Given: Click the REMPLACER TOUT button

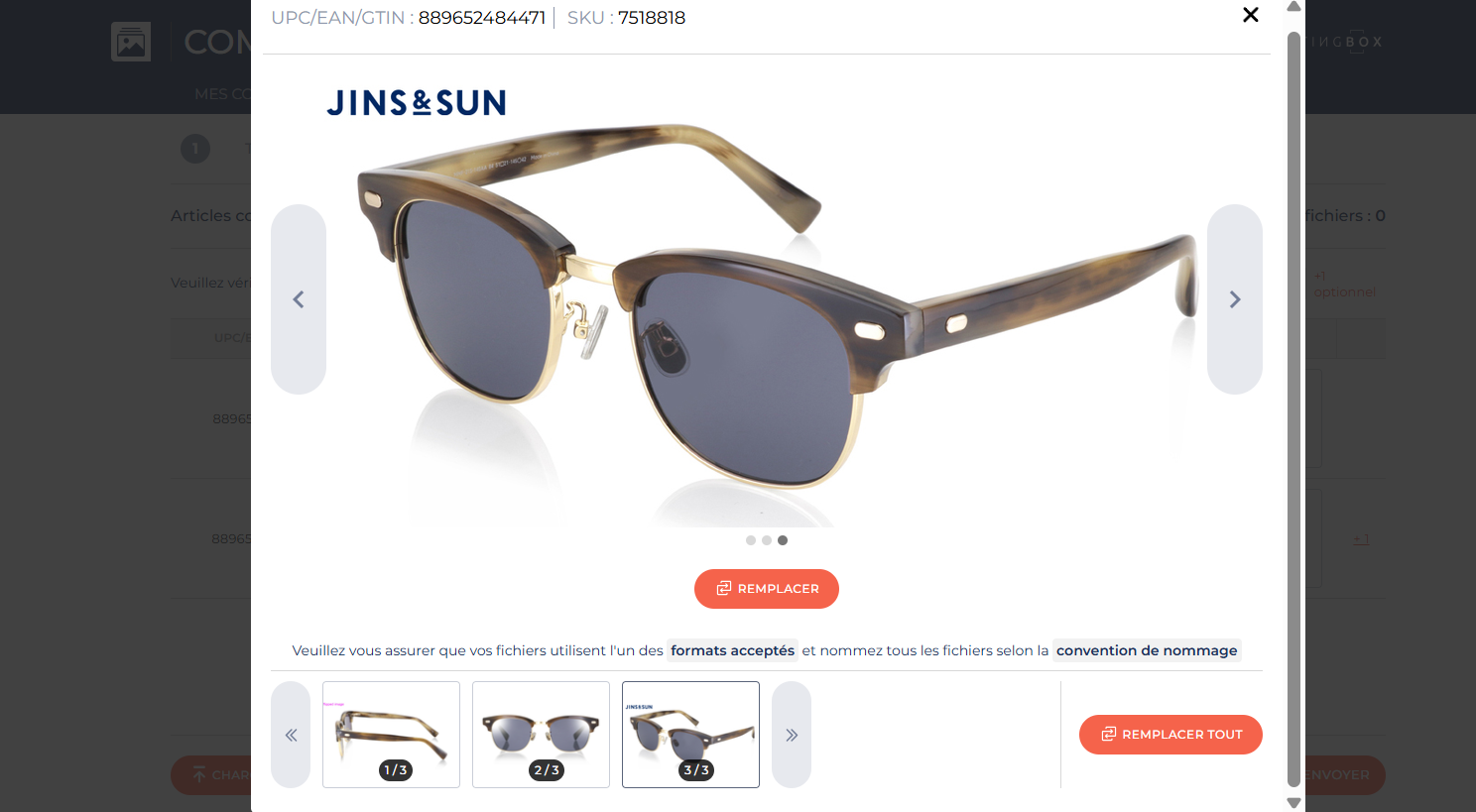Looking at the screenshot, I should pyautogui.click(x=1170, y=735).
